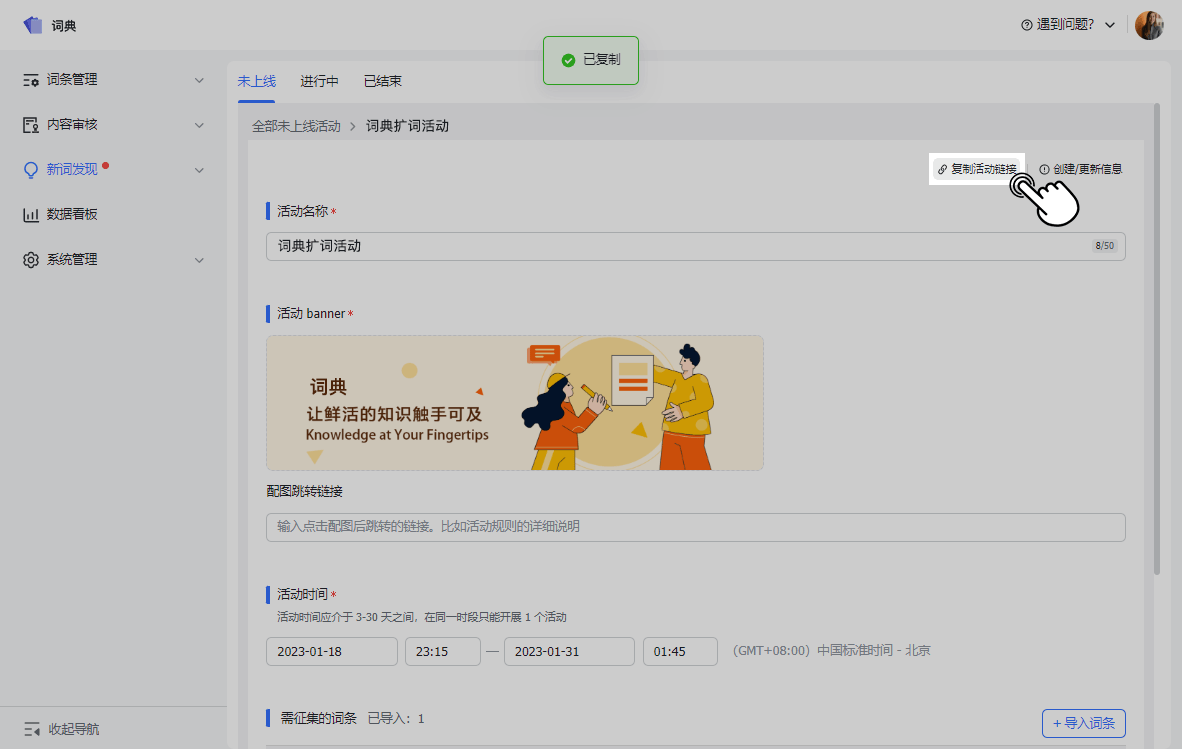Click the 词典 logo icon
The width and height of the screenshot is (1182, 749).
(x=33, y=25)
